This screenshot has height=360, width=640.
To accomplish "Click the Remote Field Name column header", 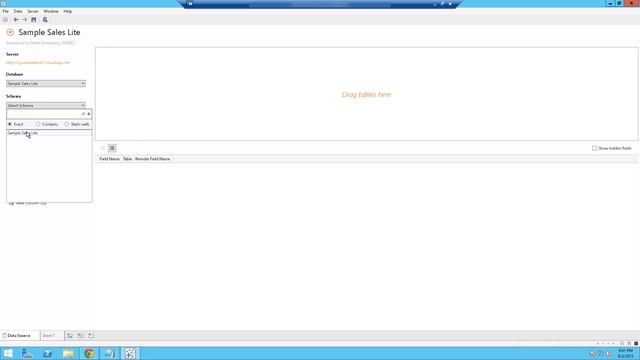I will (152, 159).
